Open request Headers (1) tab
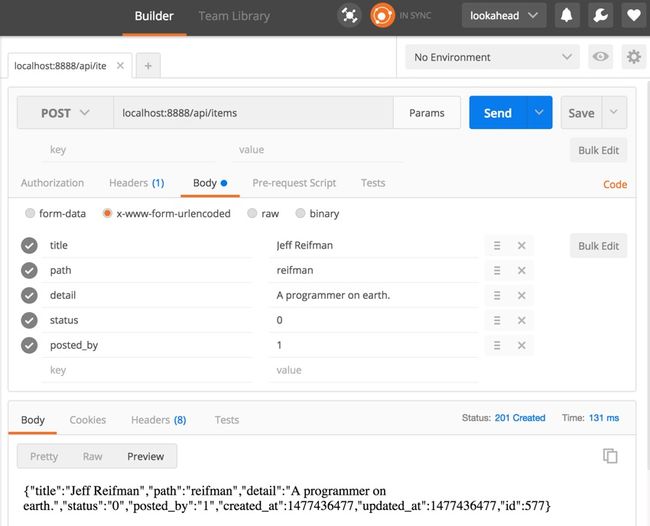Image resolution: width=650 pixels, height=526 pixels. (x=136, y=183)
